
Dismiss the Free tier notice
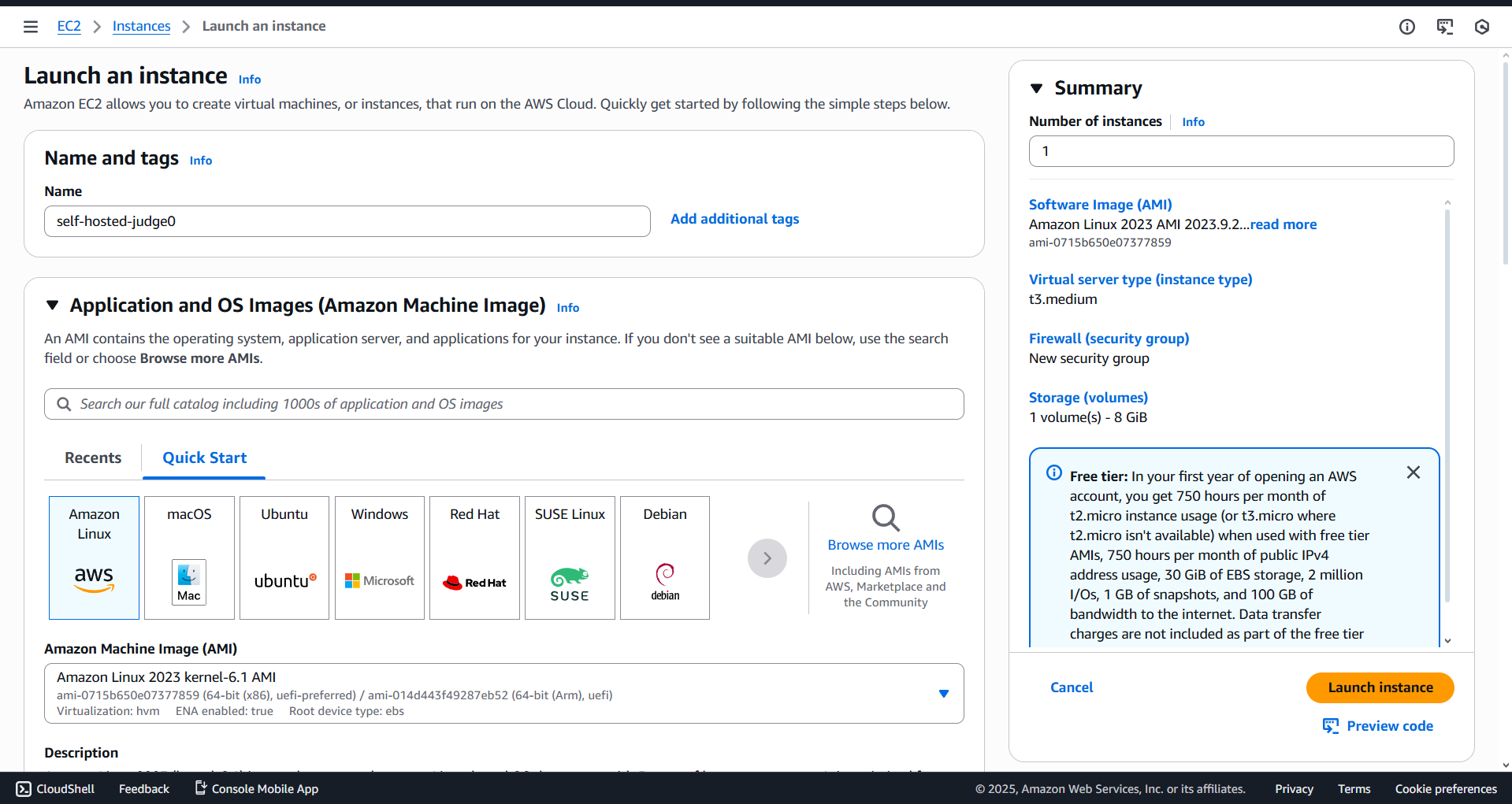(1413, 472)
